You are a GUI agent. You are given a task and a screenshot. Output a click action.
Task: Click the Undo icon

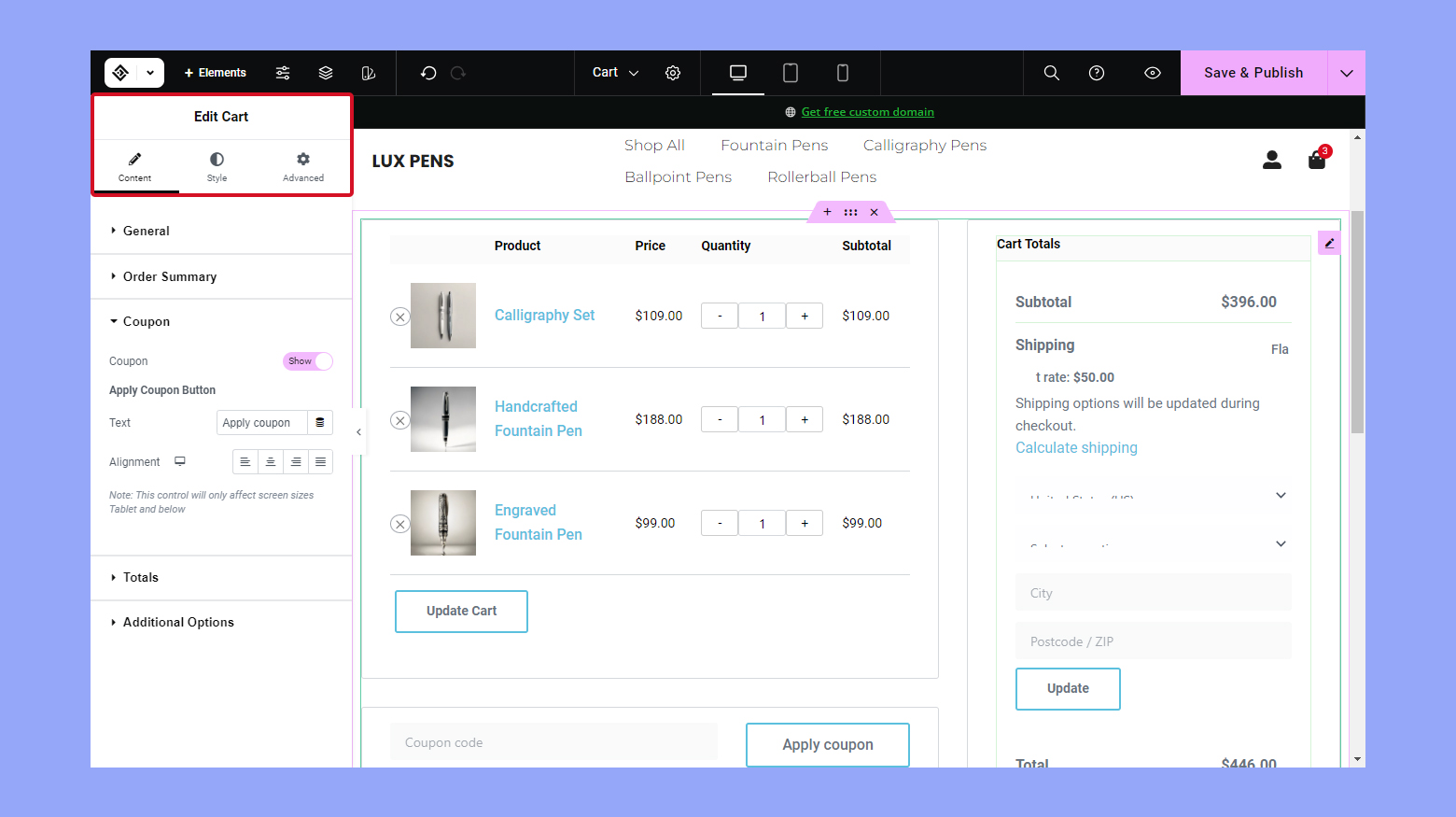[427, 72]
